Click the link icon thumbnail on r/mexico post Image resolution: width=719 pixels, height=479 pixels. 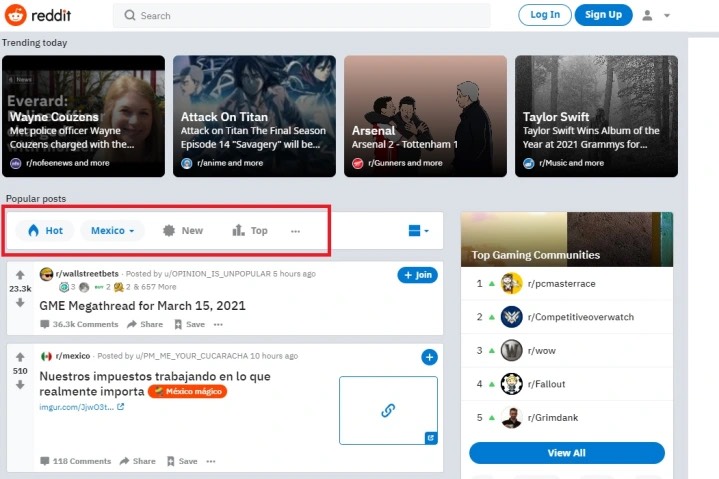pyautogui.click(x=388, y=410)
